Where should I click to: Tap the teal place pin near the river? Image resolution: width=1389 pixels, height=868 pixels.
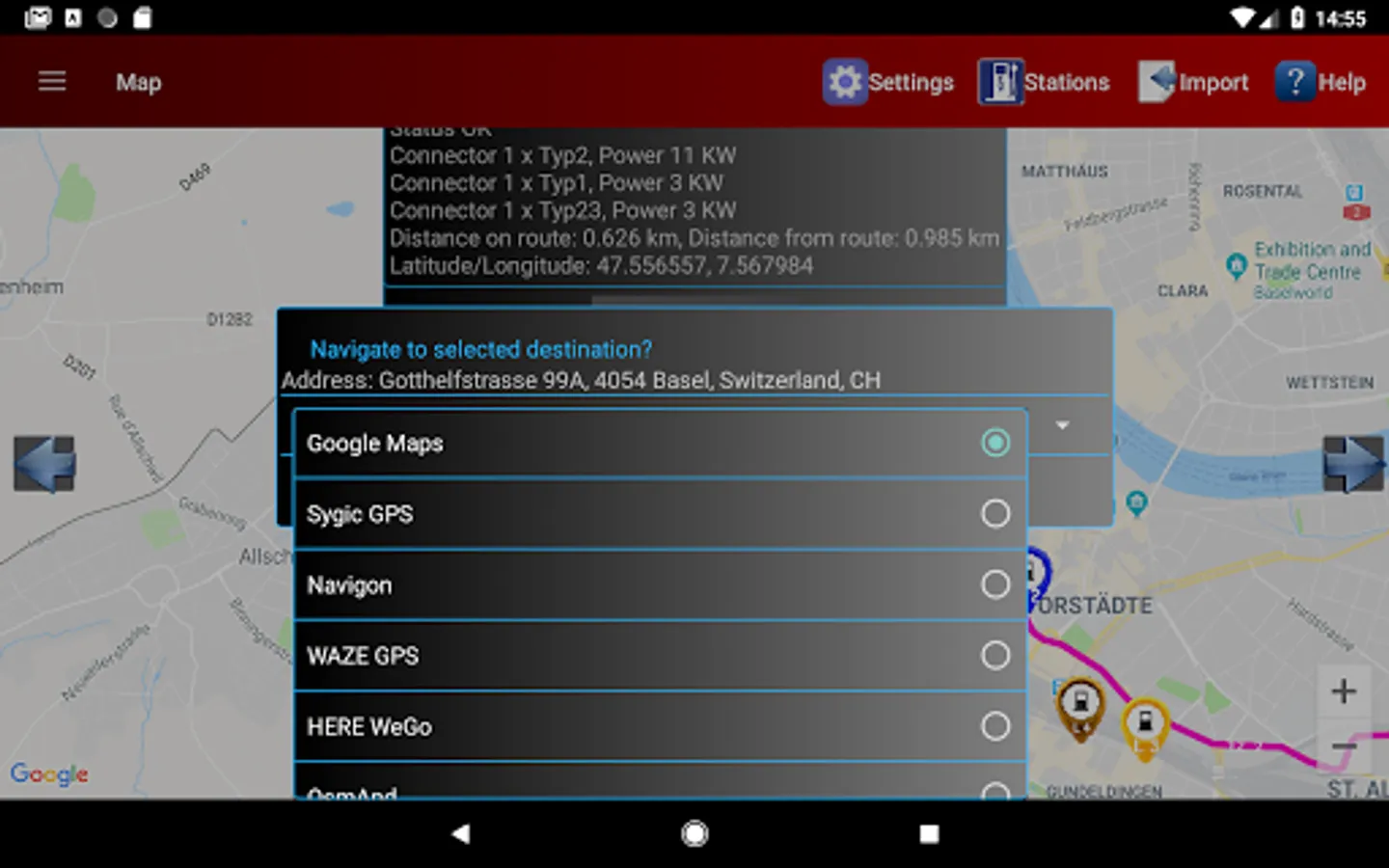tap(1136, 502)
